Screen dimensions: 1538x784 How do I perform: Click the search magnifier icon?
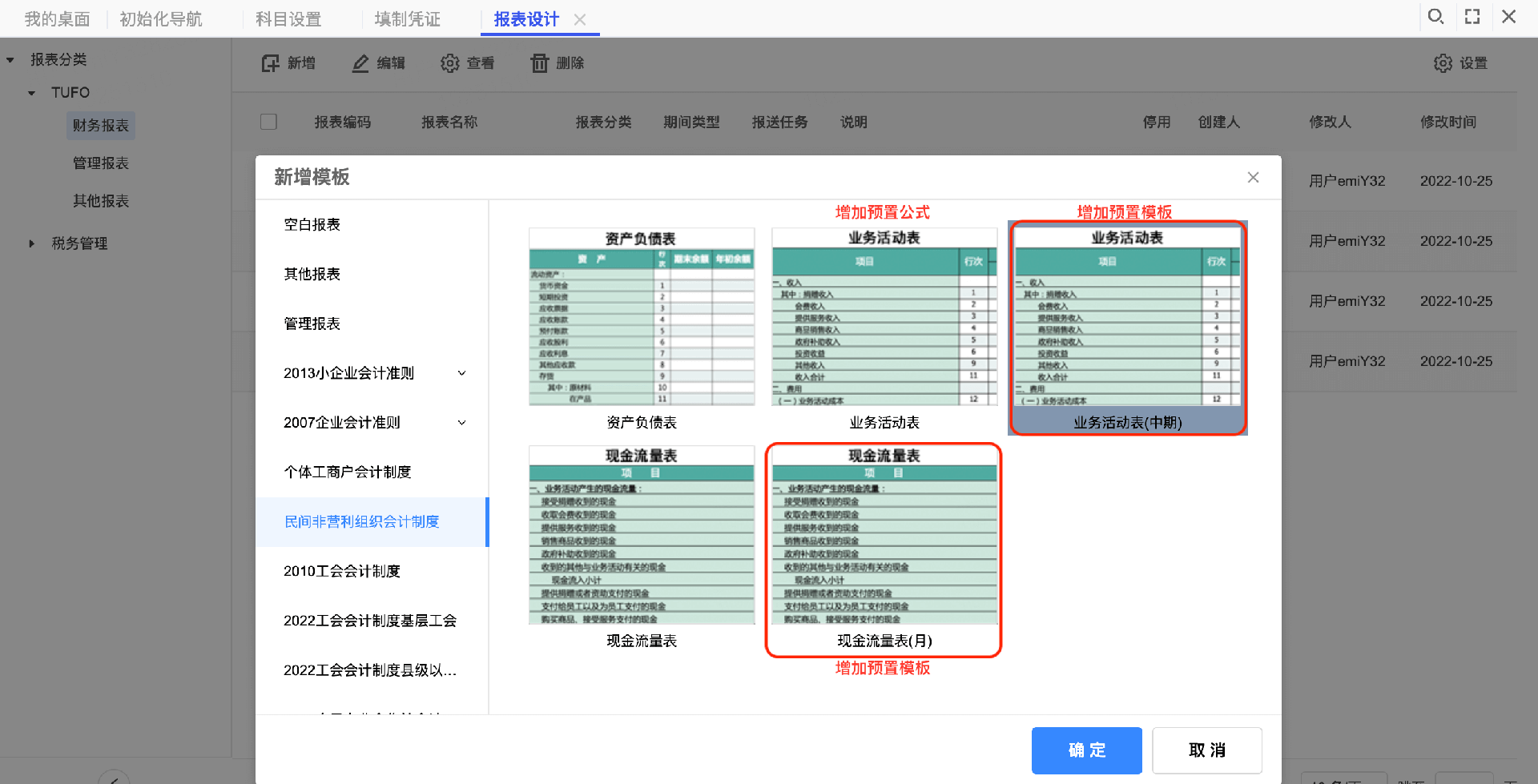point(1435,17)
